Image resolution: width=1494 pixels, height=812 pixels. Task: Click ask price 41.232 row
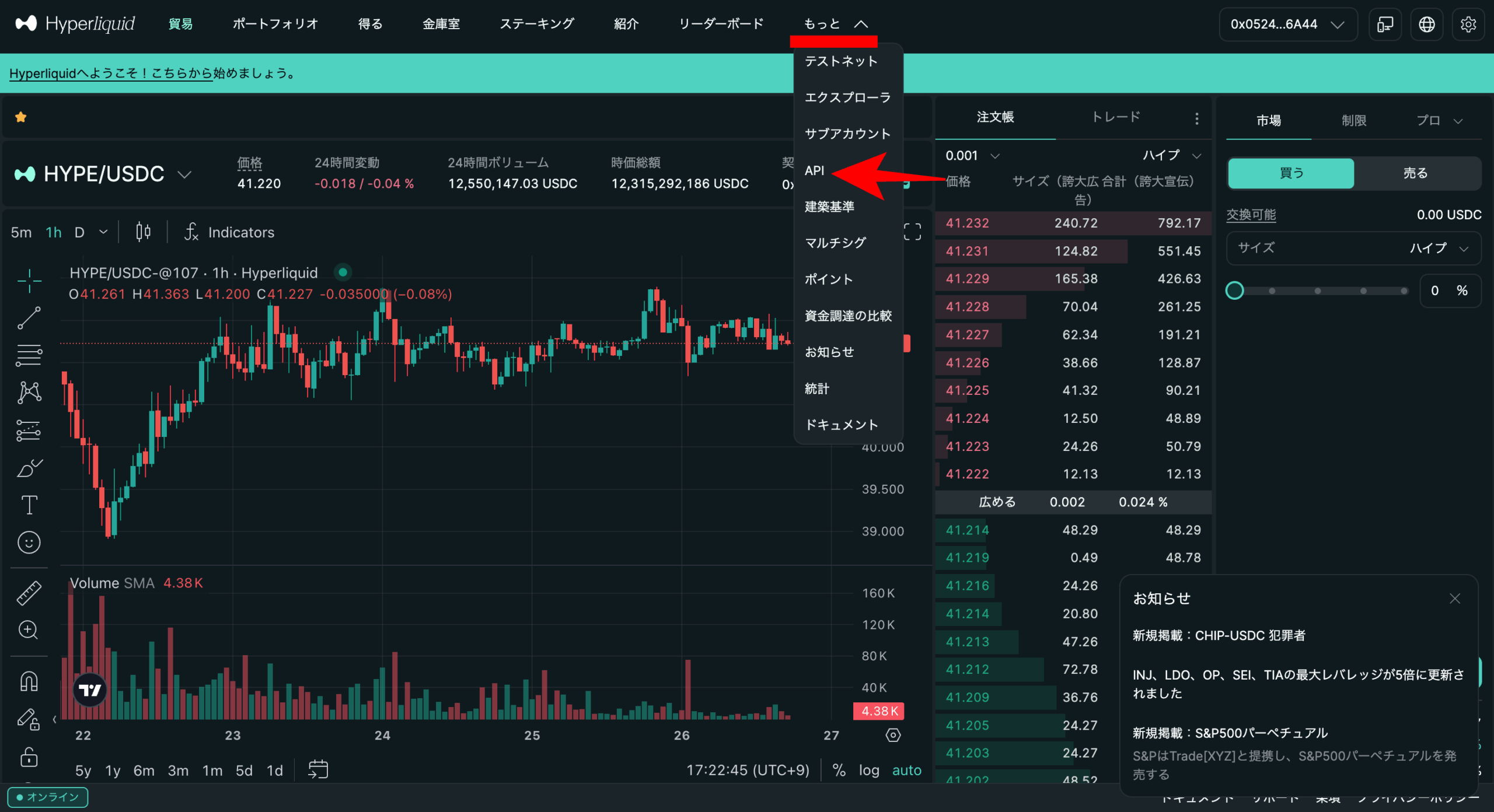(x=1073, y=223)
